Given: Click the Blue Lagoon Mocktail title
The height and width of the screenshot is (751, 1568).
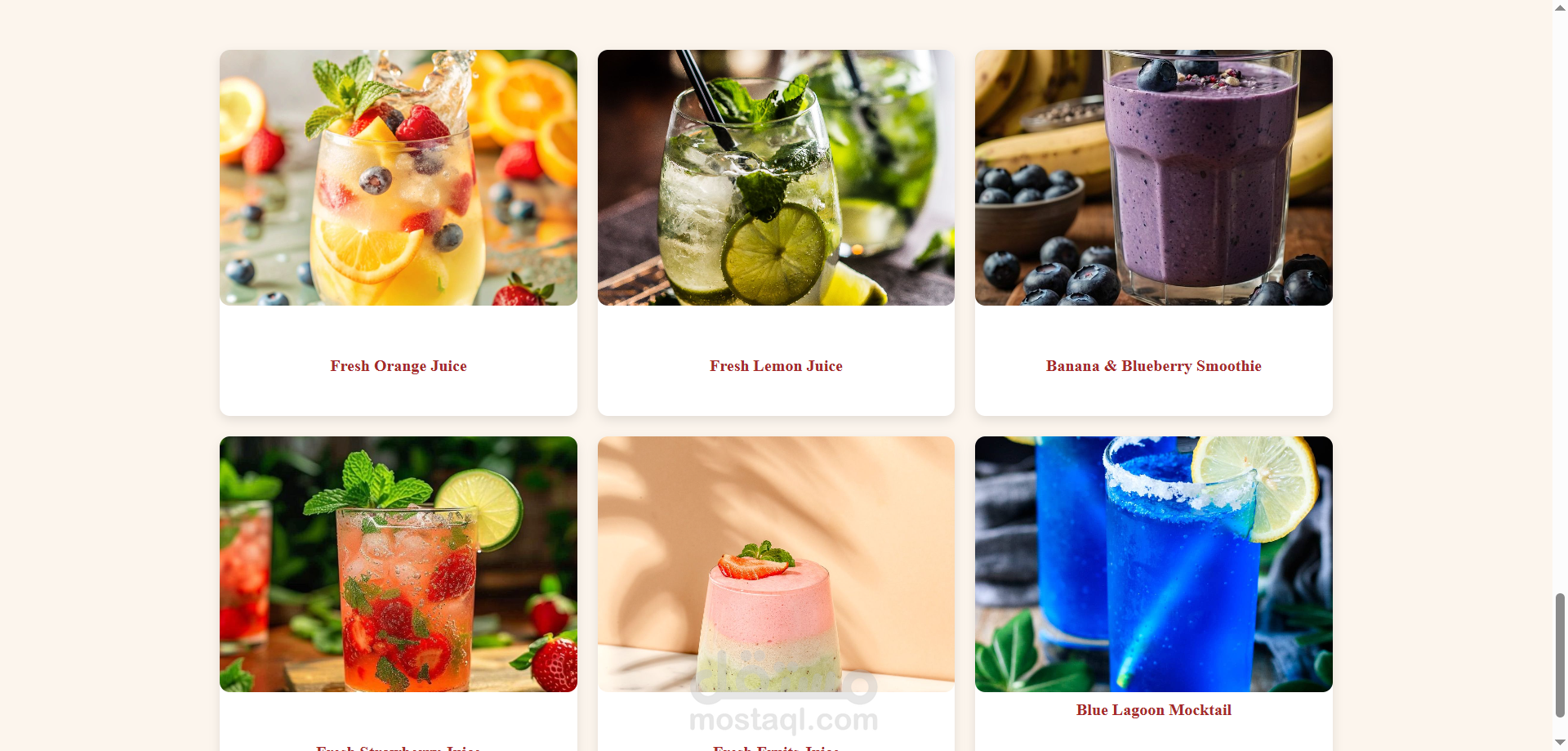Looking at the screenshot, I should tap(1153, 710).
